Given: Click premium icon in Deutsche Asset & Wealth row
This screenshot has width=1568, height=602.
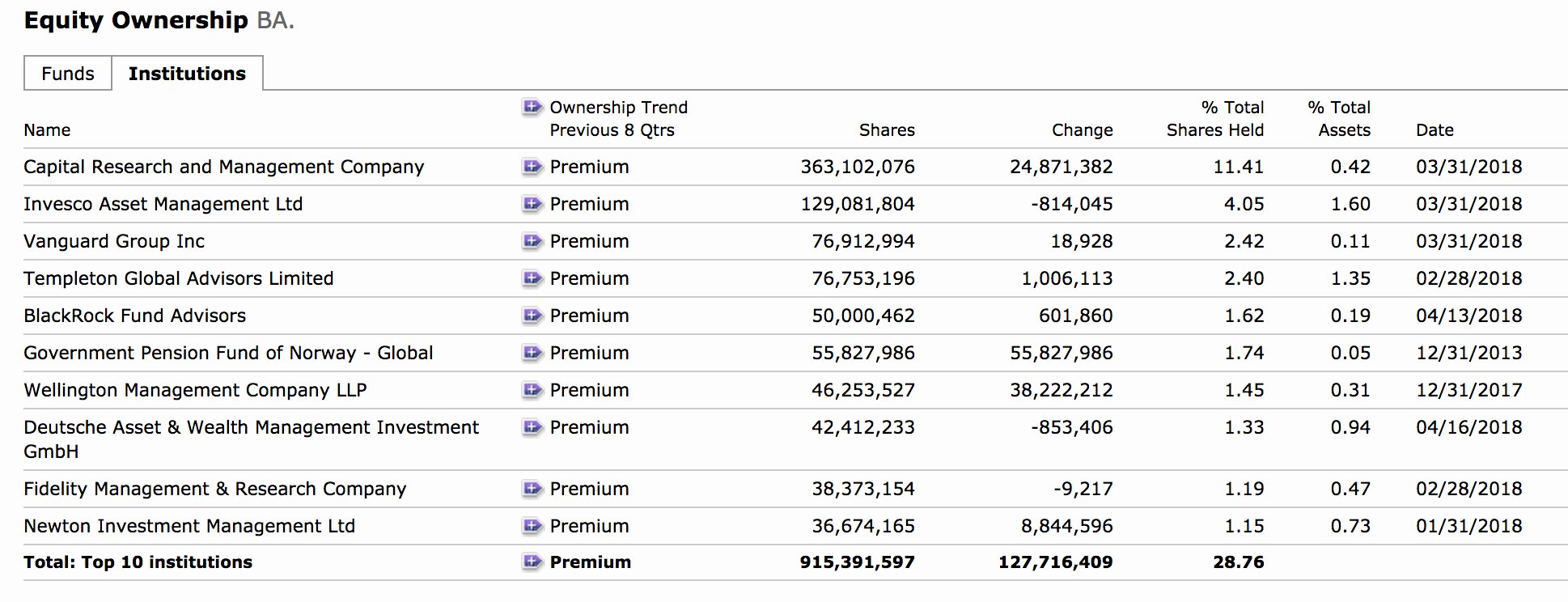Looking at the screenshot, I should pyautogui.click(x=532, y=427).
